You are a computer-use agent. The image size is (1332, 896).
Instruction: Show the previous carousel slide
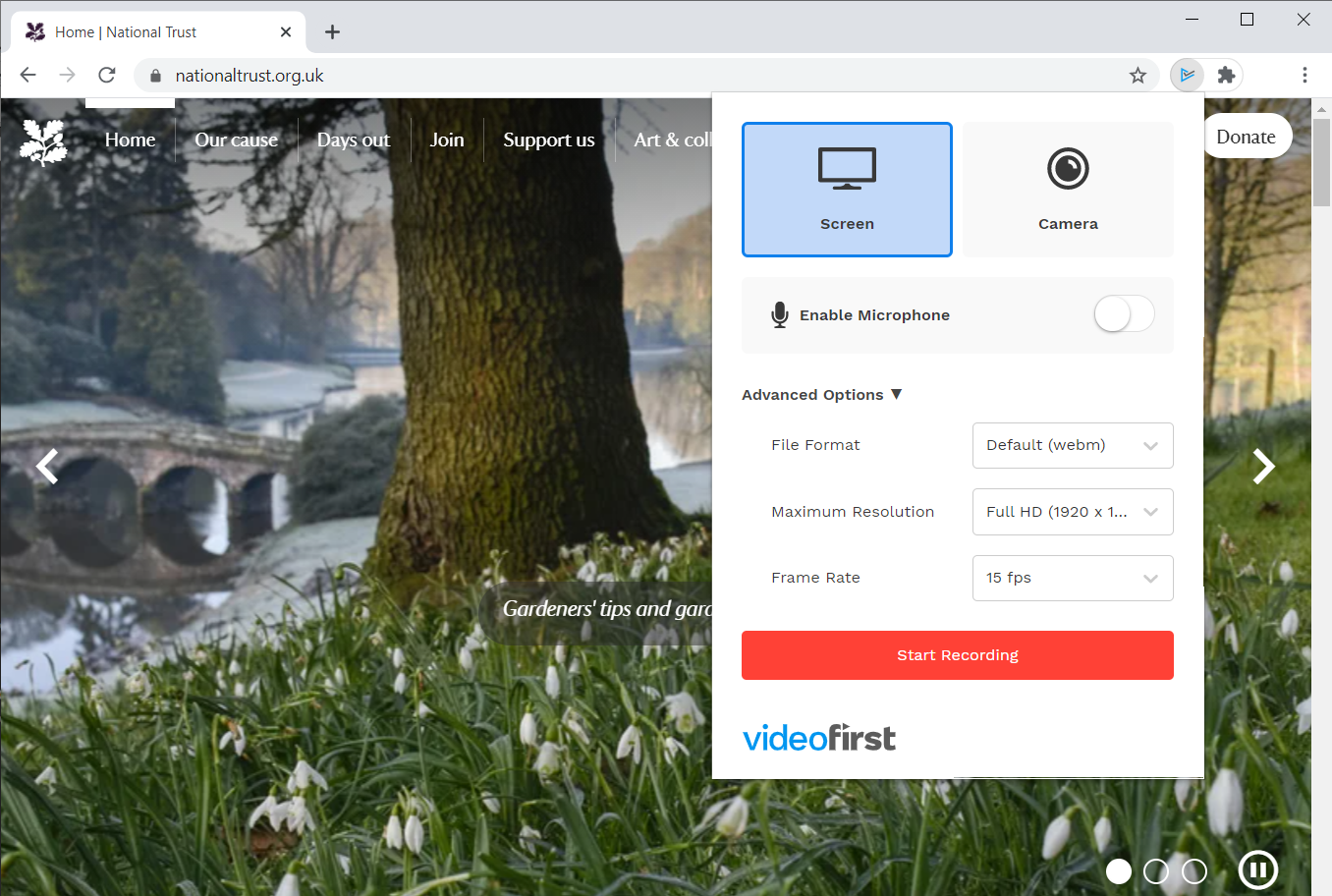click(47, 466)
